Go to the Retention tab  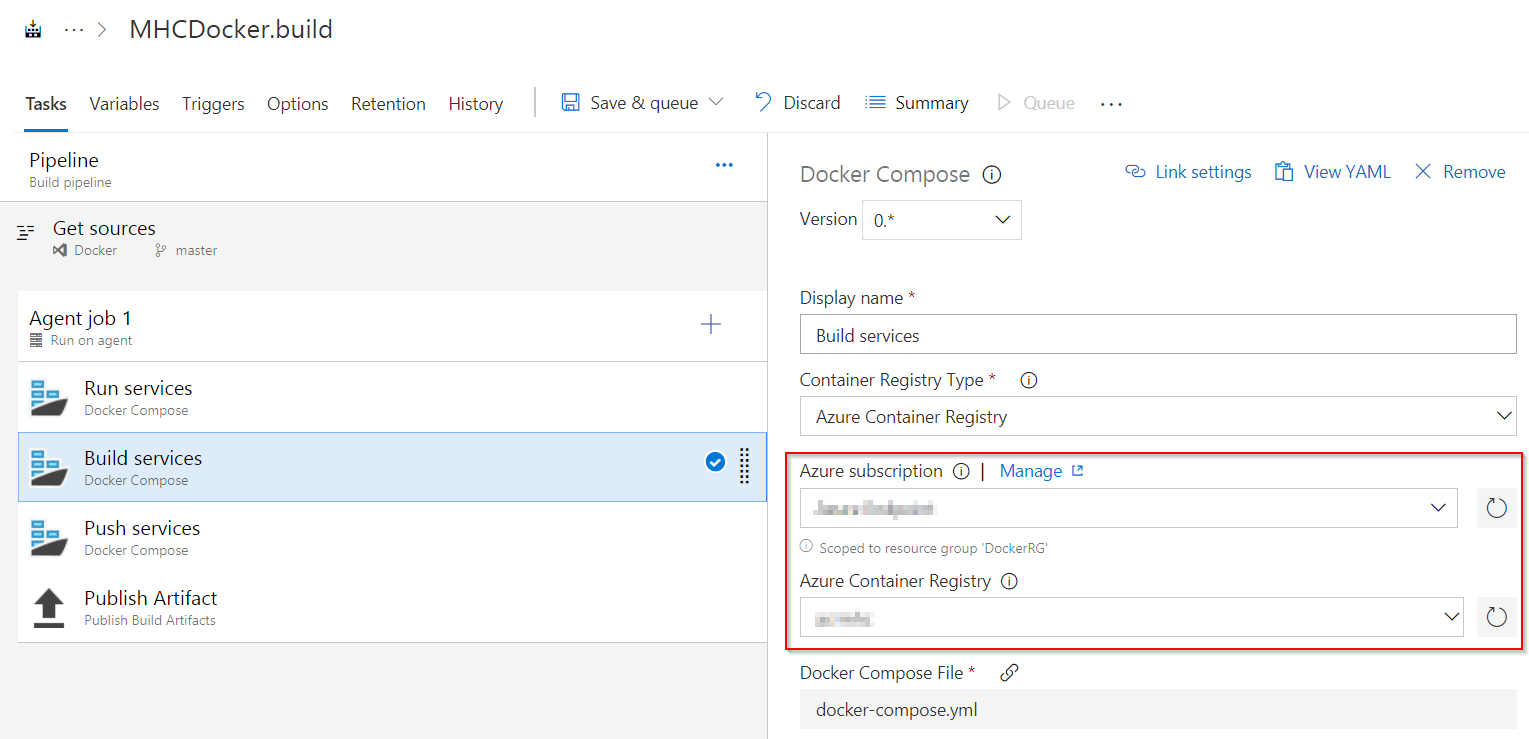(x=388, y=104)
